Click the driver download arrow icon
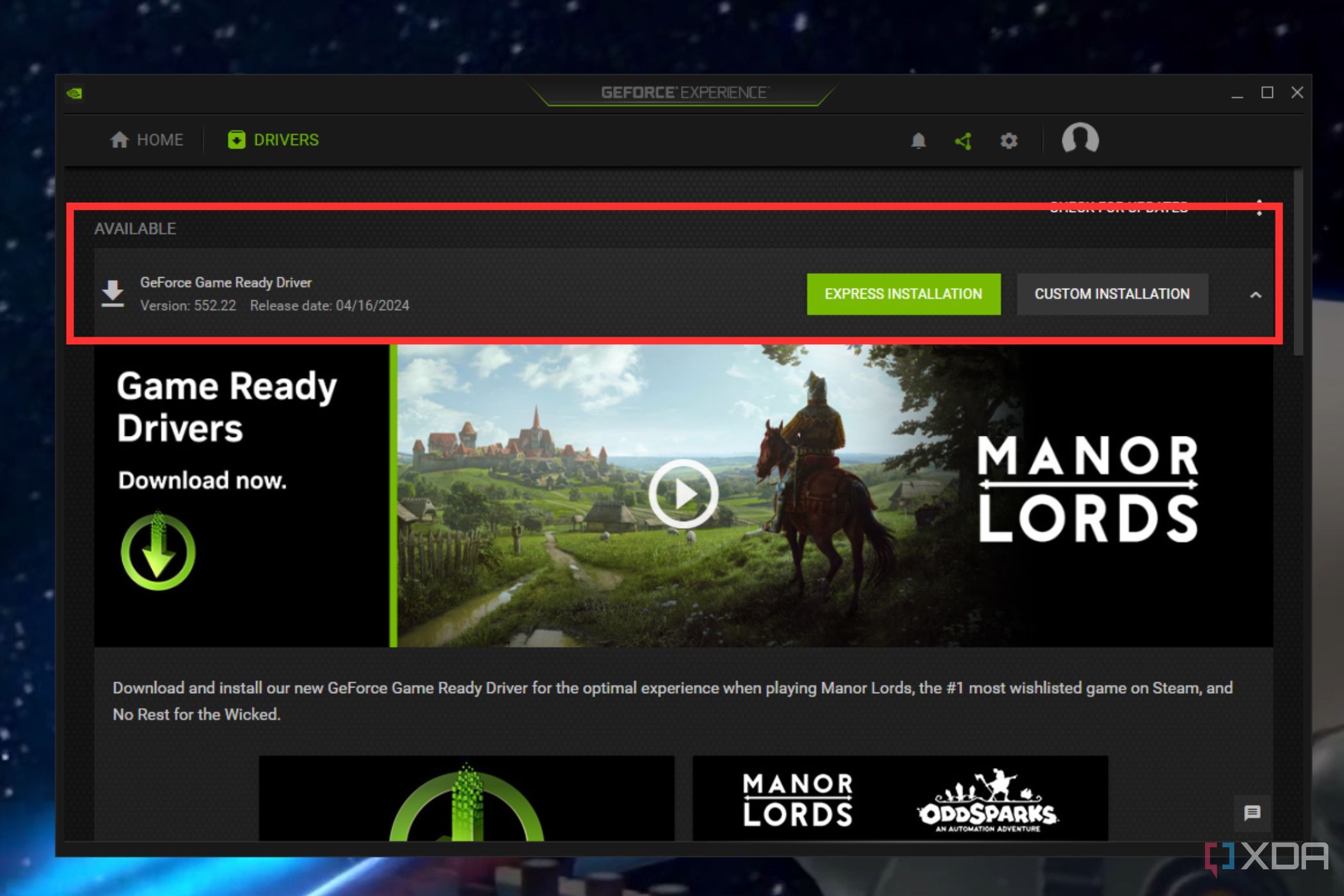The height and width of the screenshot is (896, 1344). point(114,292)
